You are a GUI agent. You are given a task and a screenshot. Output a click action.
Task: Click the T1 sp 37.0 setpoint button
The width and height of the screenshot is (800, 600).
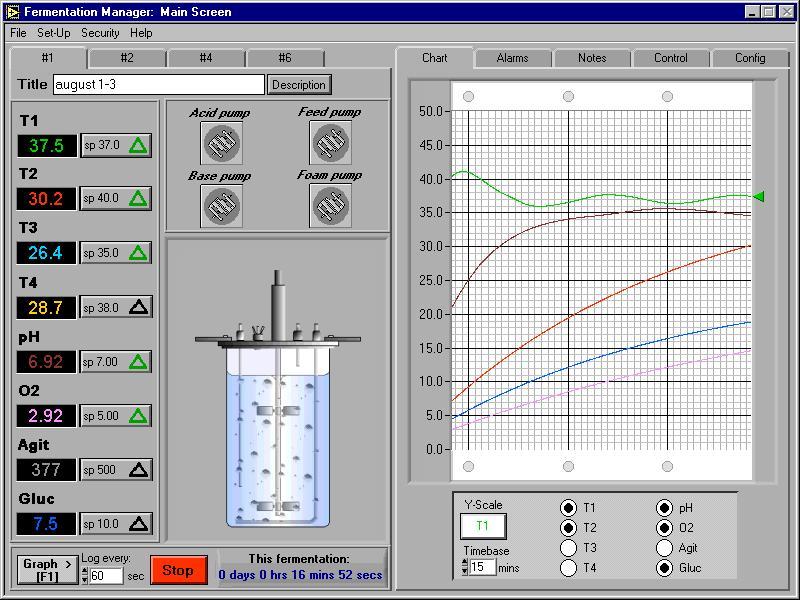pos(116,146)
